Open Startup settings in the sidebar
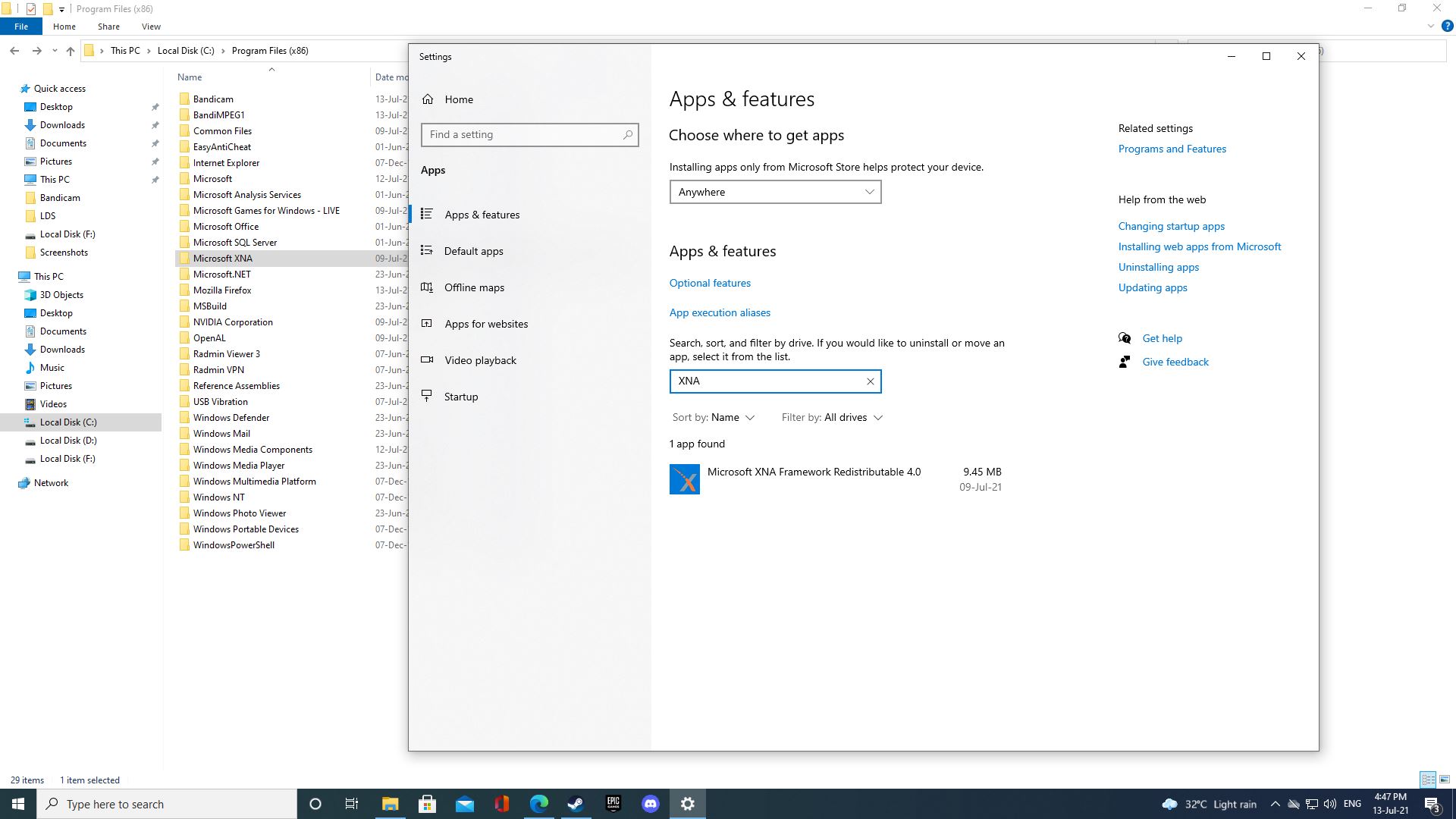1456x819 pixels. point(460,397)
